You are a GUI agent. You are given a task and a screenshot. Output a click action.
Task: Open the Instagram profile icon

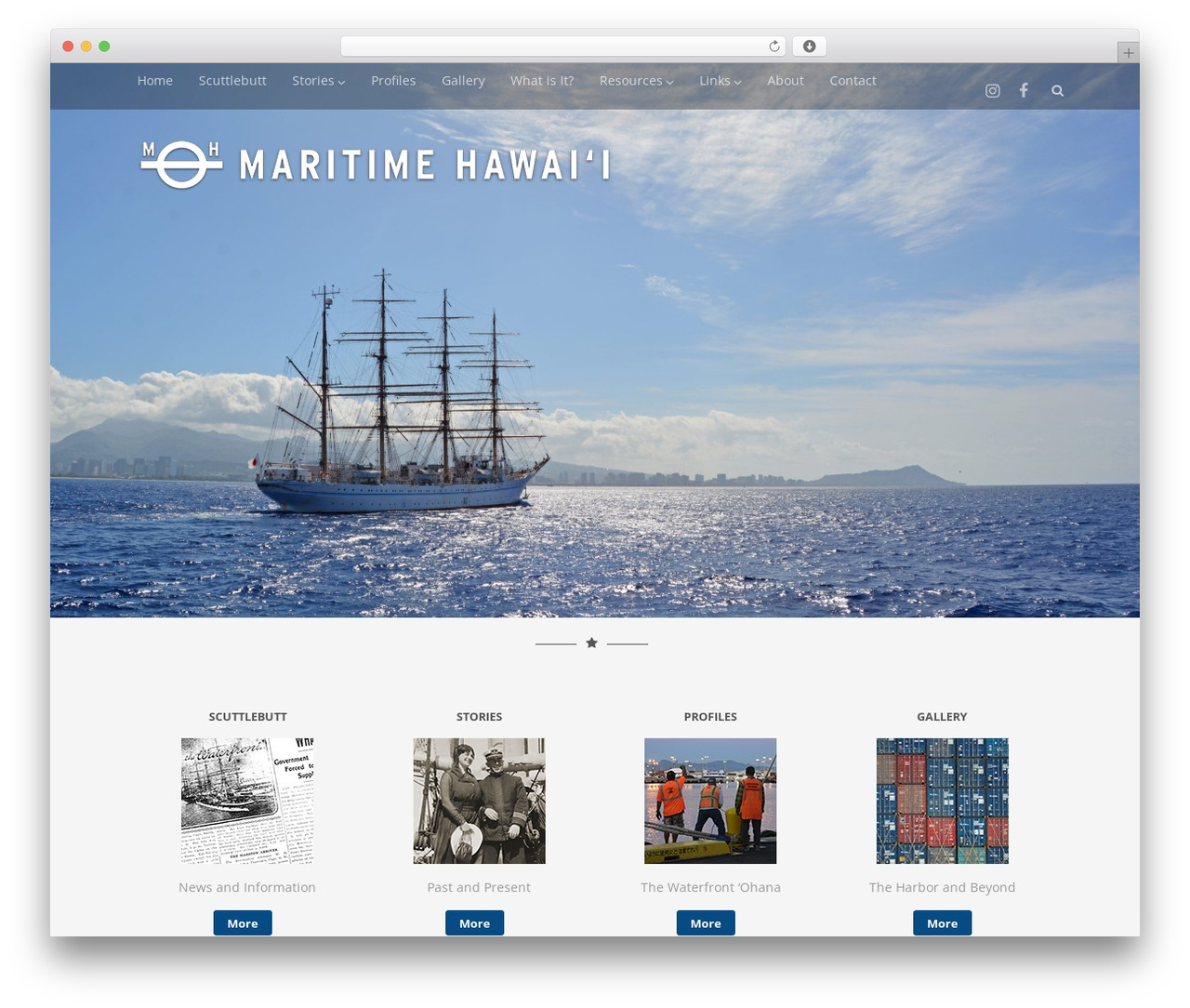[993, 90]
